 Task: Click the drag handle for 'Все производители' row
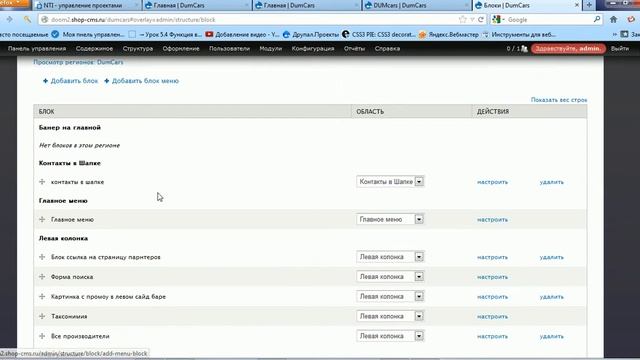coord(42,336)
